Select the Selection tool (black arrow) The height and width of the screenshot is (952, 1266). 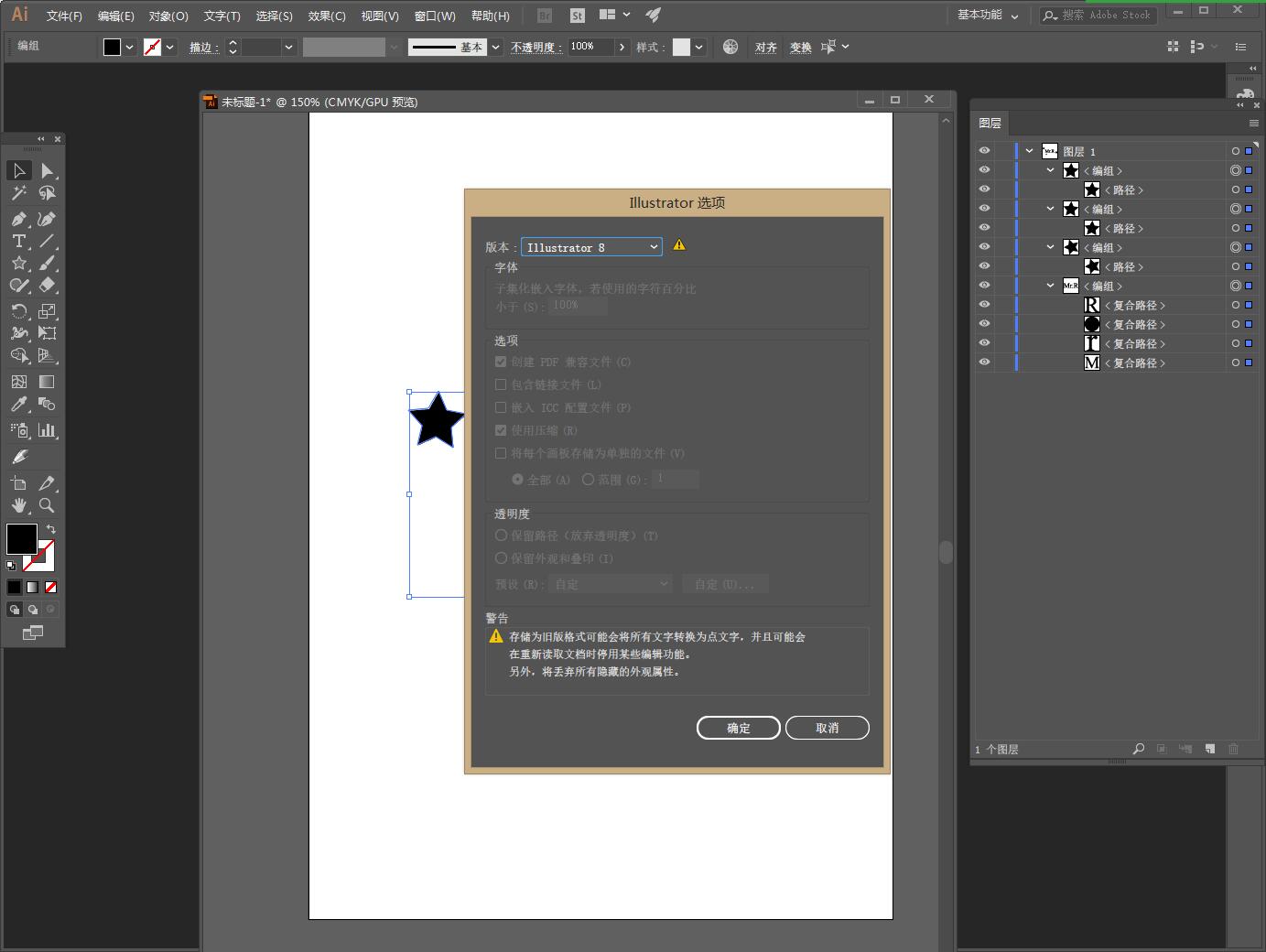[x=19, y=171]
